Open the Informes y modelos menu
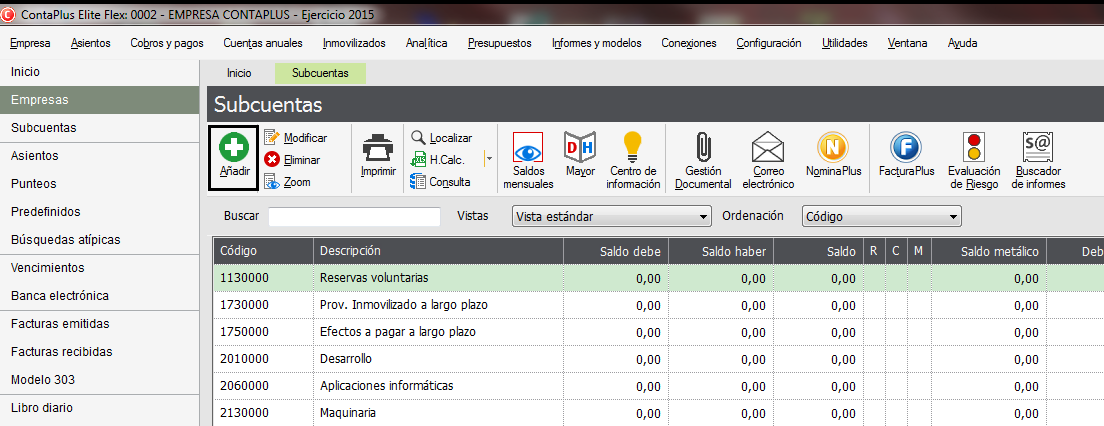Screen dimensions: 1104x426 [x=596, y=43]
